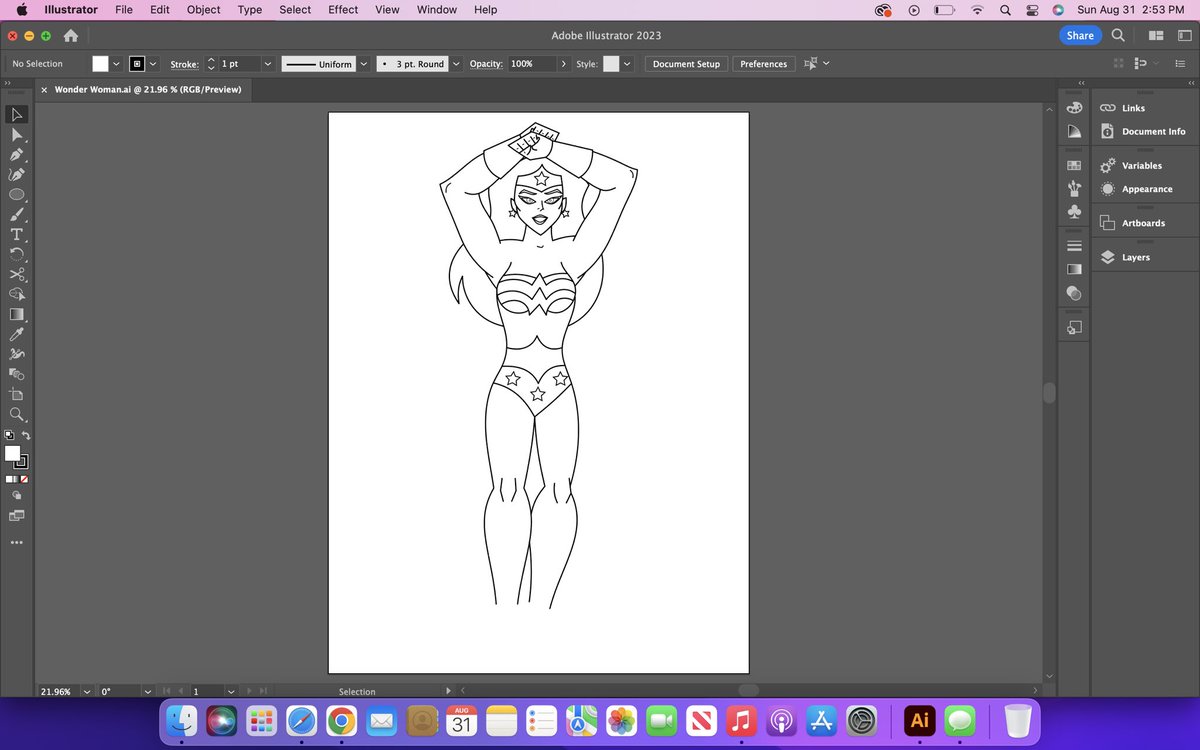Open Switch Workspace icon
1200x750 pixels.
(x=1183, y=35)
